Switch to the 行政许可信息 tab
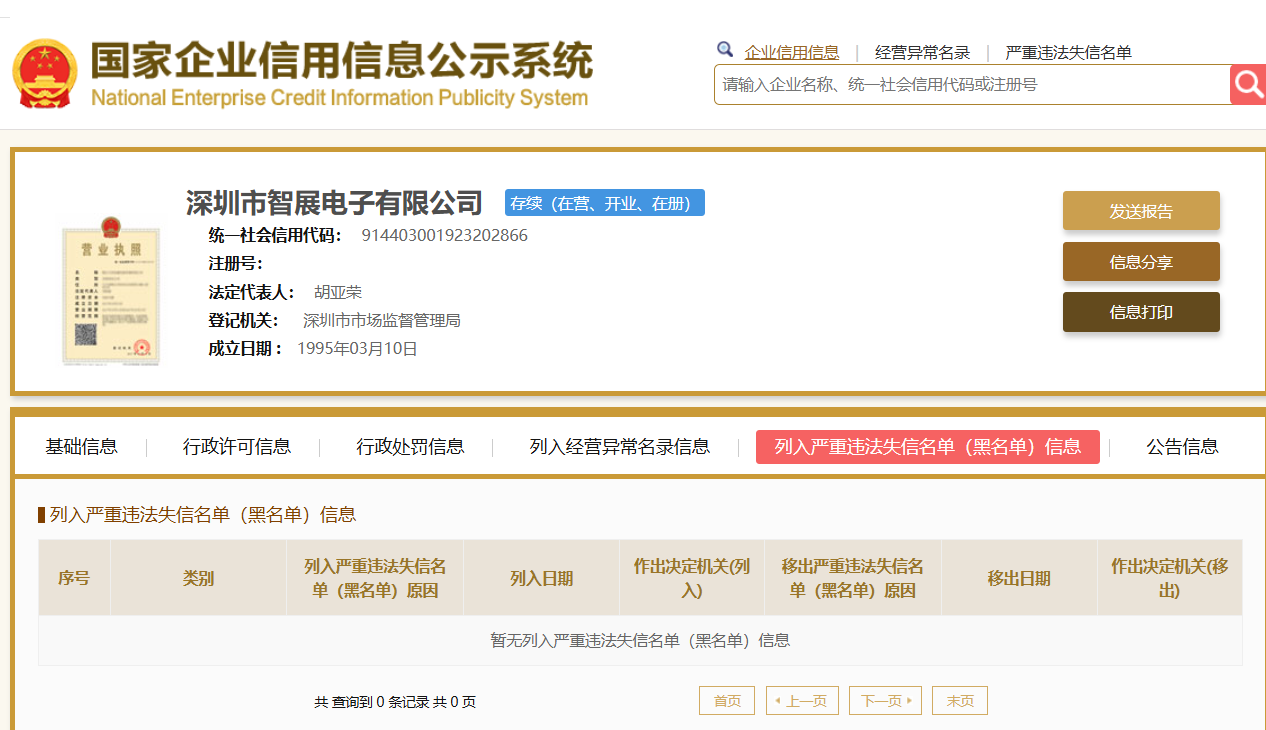The image size is (1266, 730). (x=237, y=447)
